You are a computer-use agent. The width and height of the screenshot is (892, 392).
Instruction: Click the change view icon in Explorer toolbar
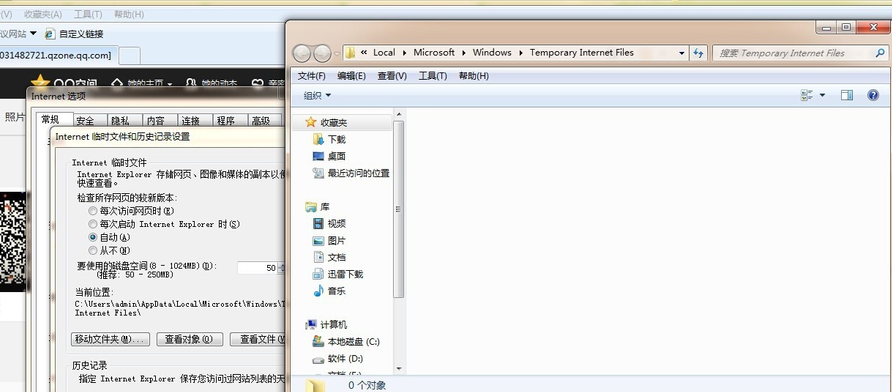(807, 95)
